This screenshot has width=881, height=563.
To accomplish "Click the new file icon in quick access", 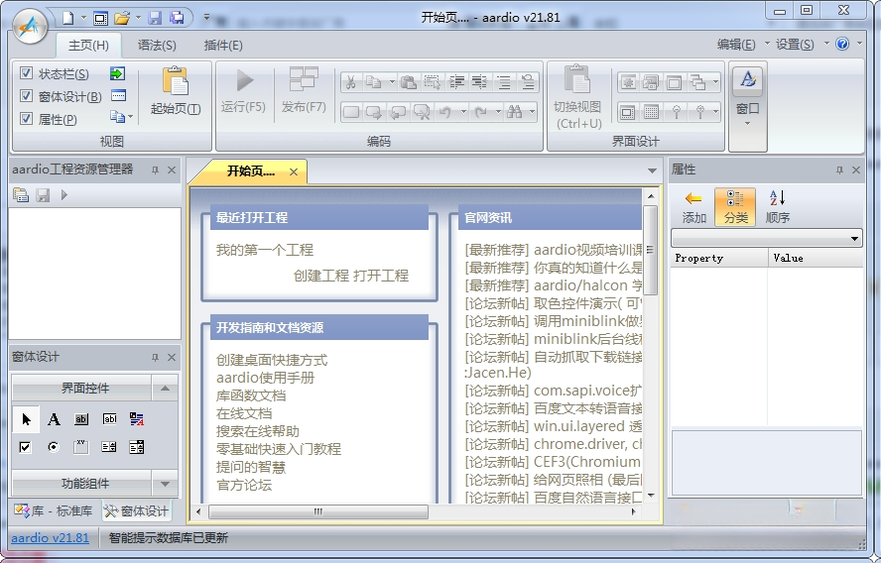I will (x=68, y=18).
